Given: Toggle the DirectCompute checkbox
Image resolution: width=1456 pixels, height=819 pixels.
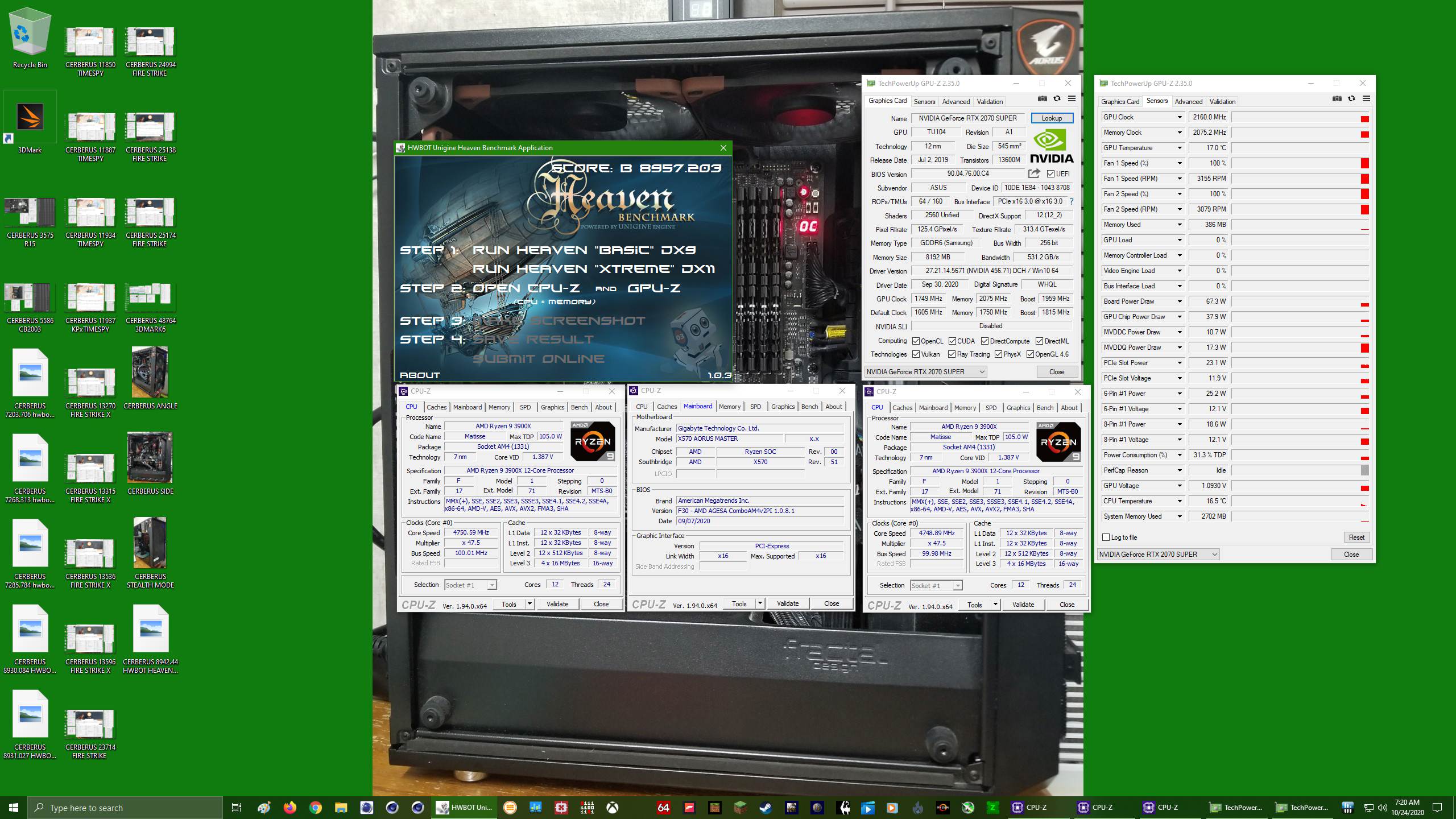Looking at the screenshot, I should [985, 341].
